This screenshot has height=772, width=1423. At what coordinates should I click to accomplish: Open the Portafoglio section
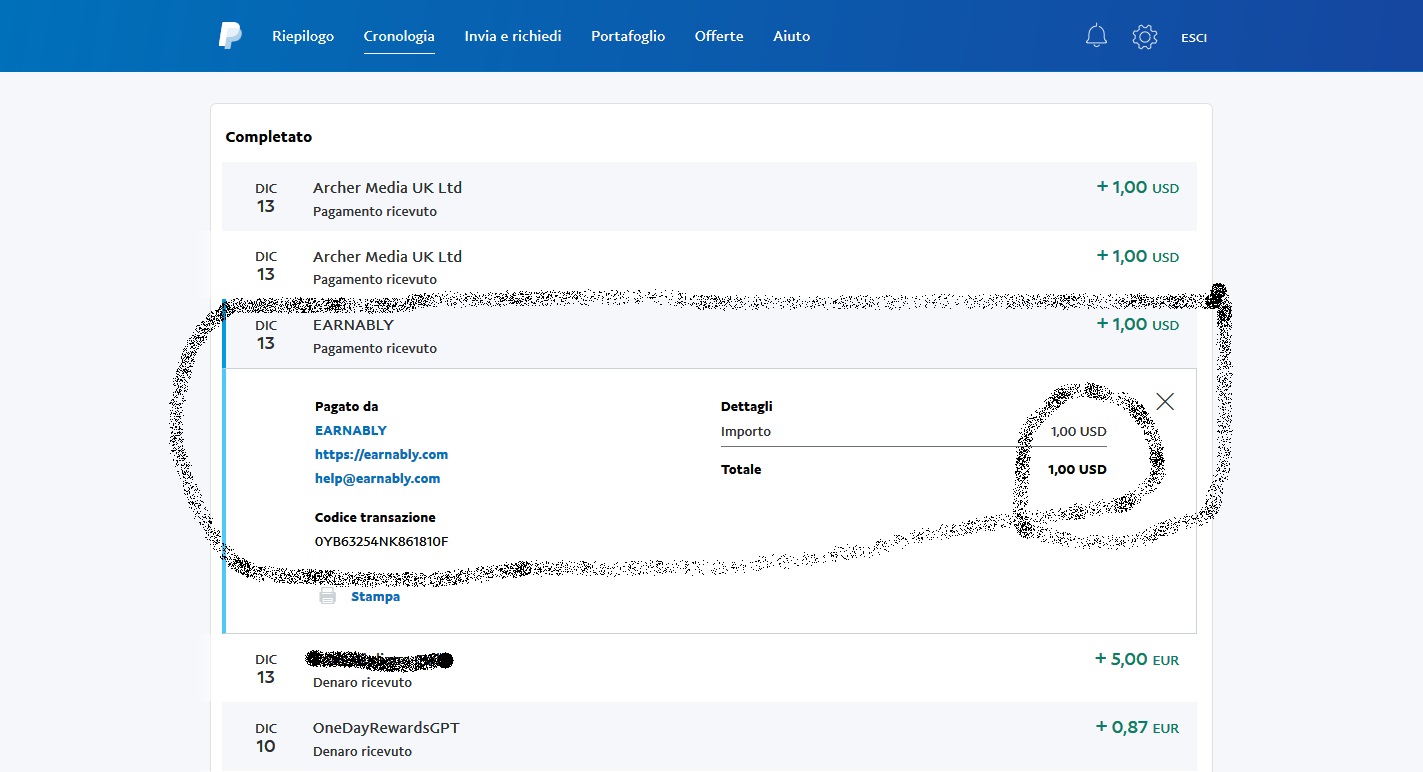[x=628, y=36]
